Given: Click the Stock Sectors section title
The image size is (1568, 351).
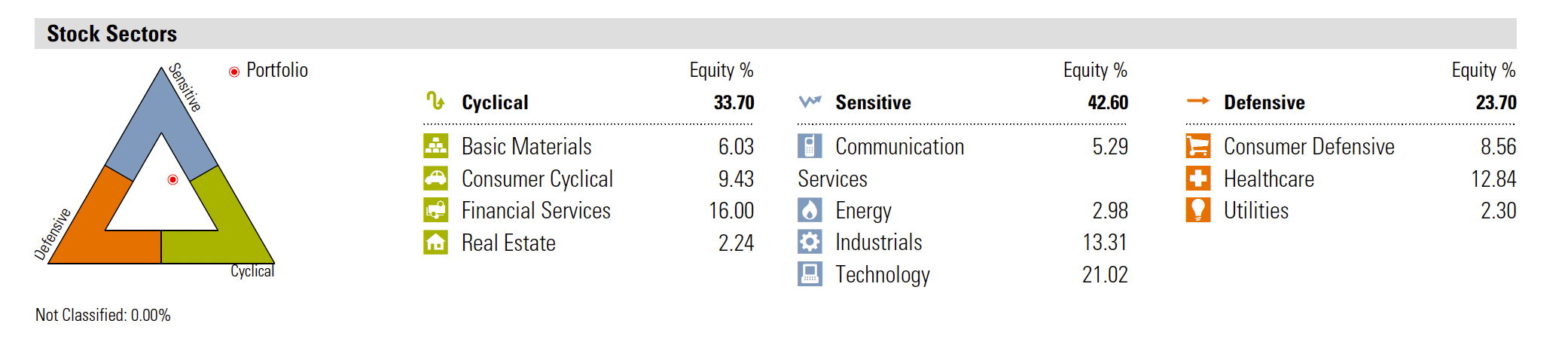Looking at the screenshot, I should click(111, 34).
